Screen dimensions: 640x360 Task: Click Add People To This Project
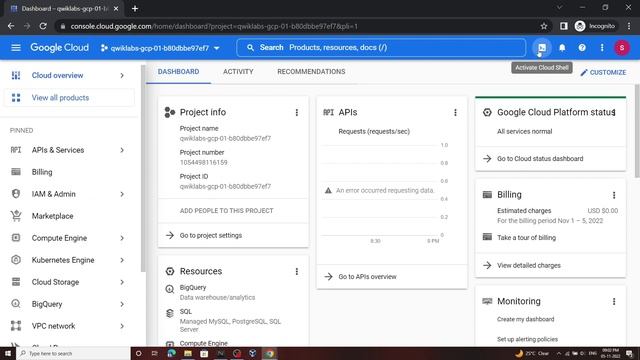[227, 211]
